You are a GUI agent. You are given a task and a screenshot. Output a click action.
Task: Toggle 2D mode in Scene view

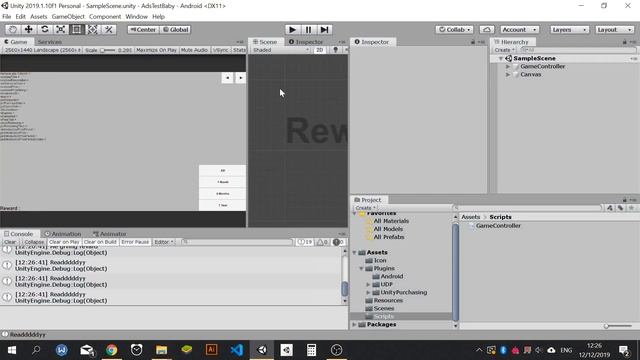(320, 50)
